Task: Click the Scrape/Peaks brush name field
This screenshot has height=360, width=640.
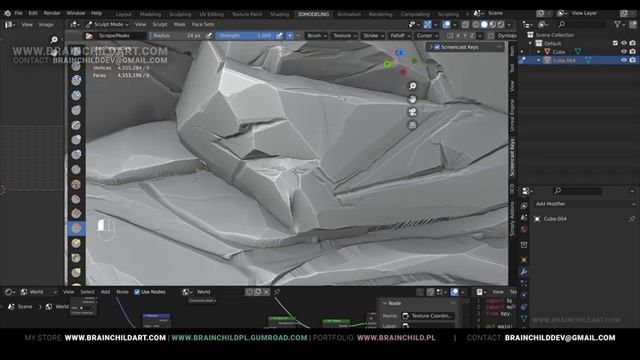Action: click(121, 36)
